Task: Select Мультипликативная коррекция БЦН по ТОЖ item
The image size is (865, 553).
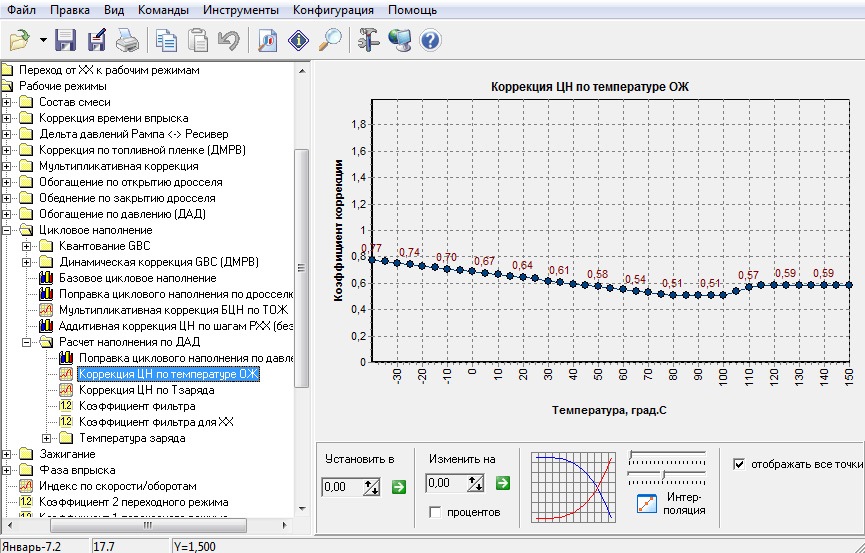Action: (x=173, y=310)
